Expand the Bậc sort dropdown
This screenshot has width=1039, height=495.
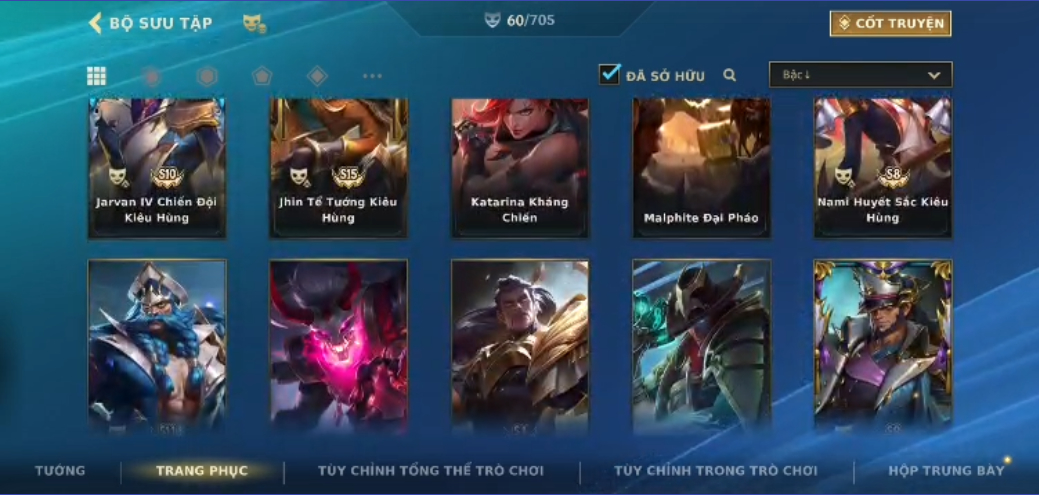861,75
